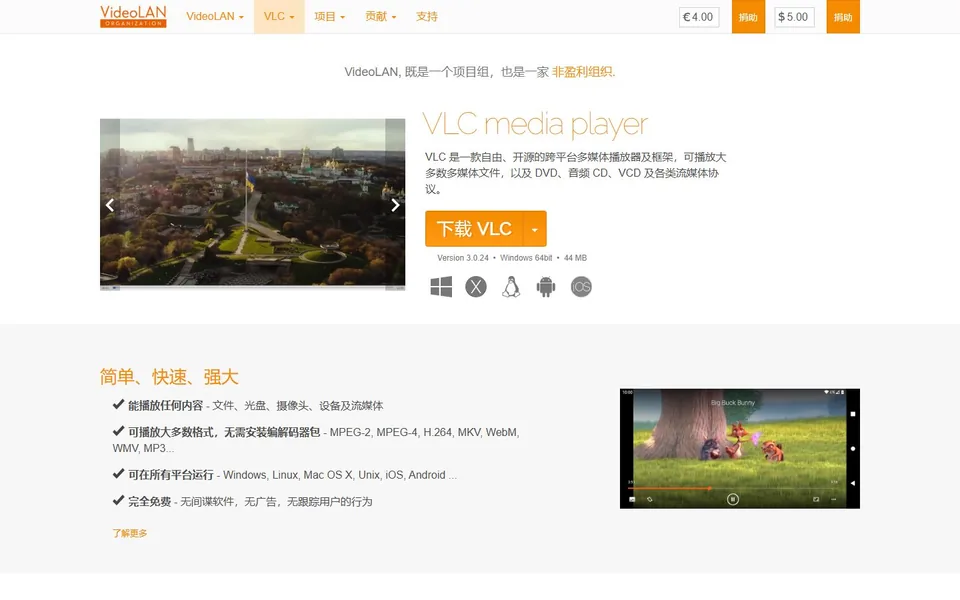Open the download options dropdown arrow
The image size is (960, 600).
[534, 229]
